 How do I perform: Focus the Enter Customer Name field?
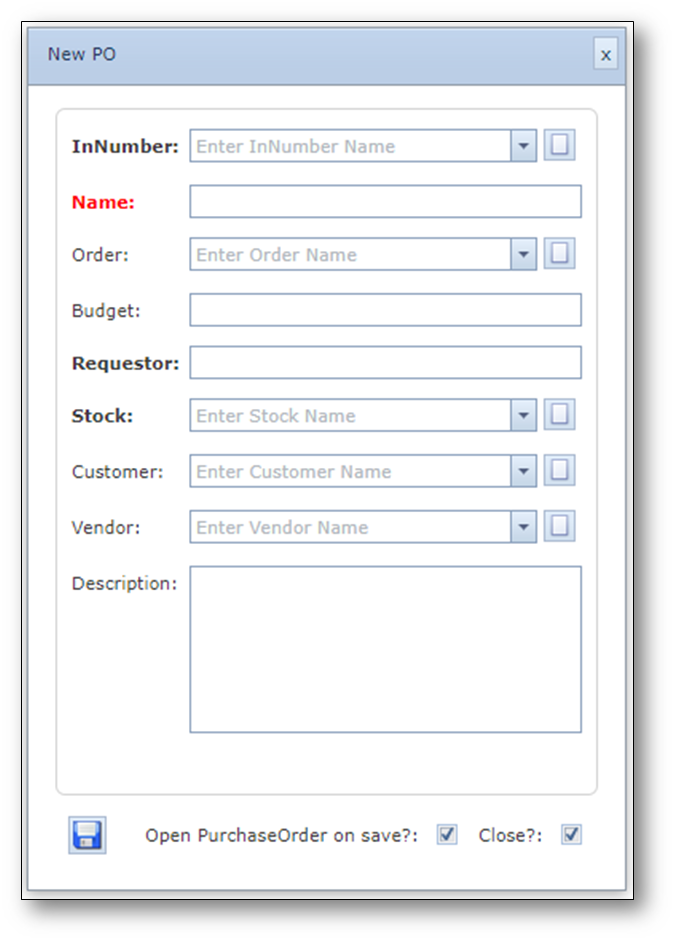[350, 471]
